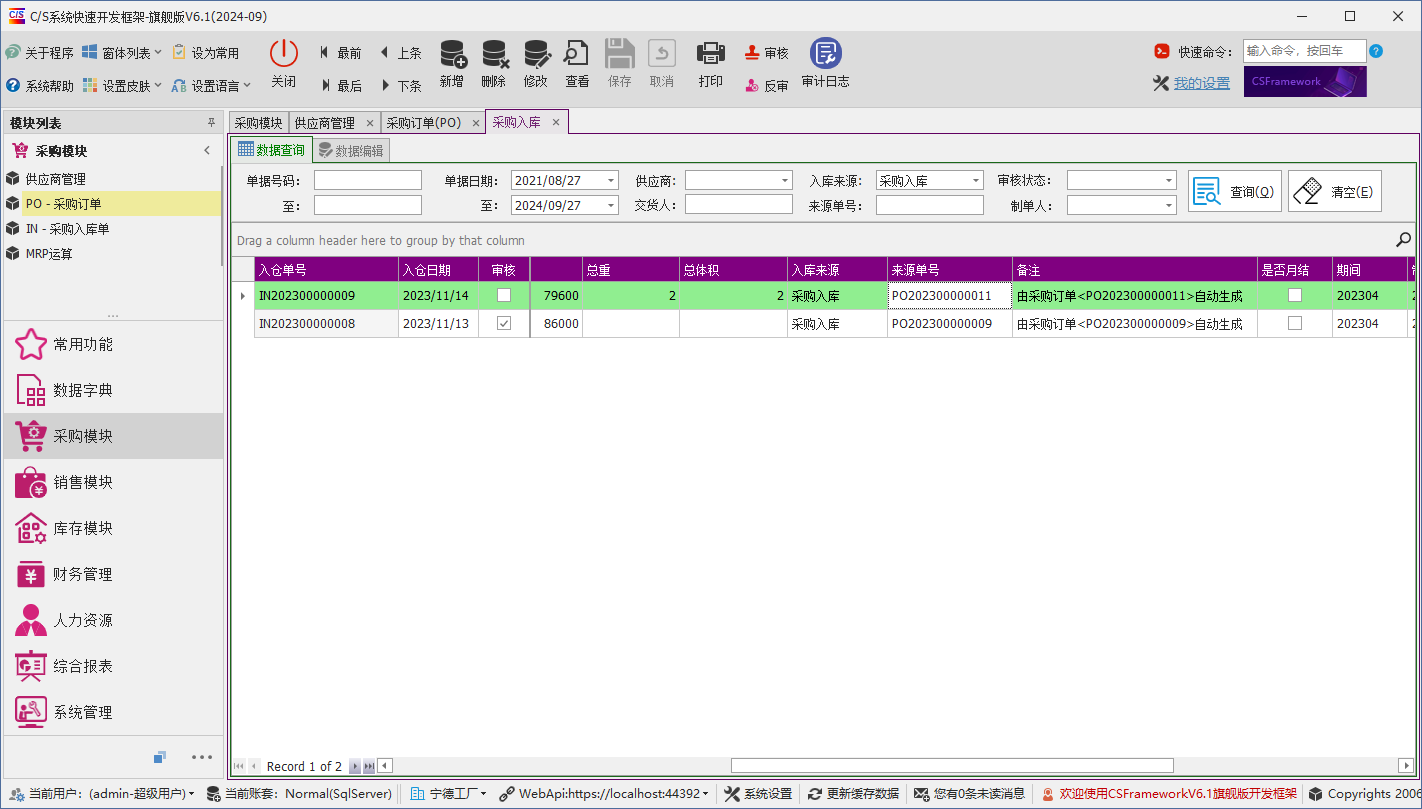Click 设为常用 set as favorite
The width and height of the screenshot is (1422, 809).
(206, 53)
